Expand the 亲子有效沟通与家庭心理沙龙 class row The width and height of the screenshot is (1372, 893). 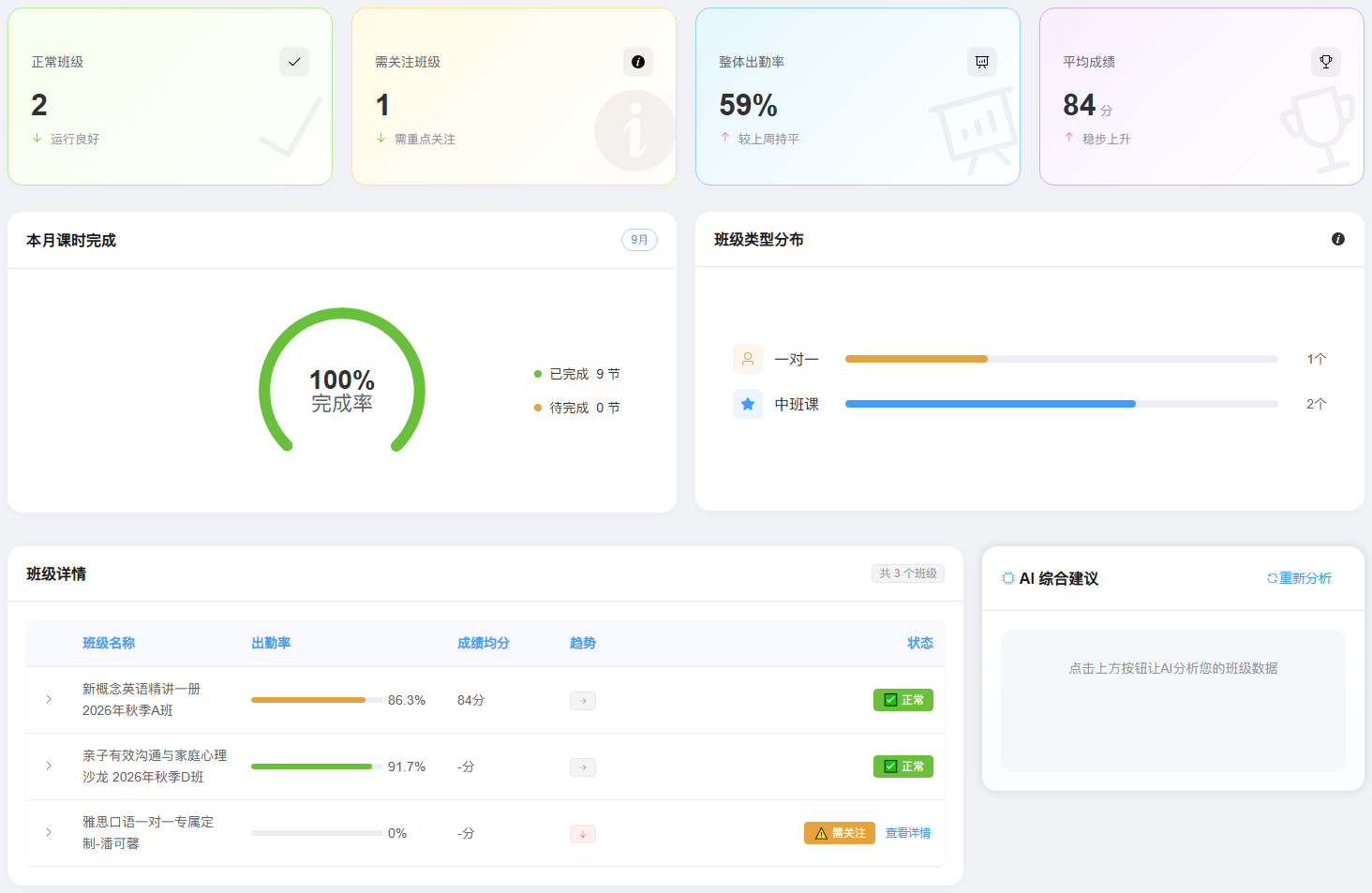pos(49,766)
